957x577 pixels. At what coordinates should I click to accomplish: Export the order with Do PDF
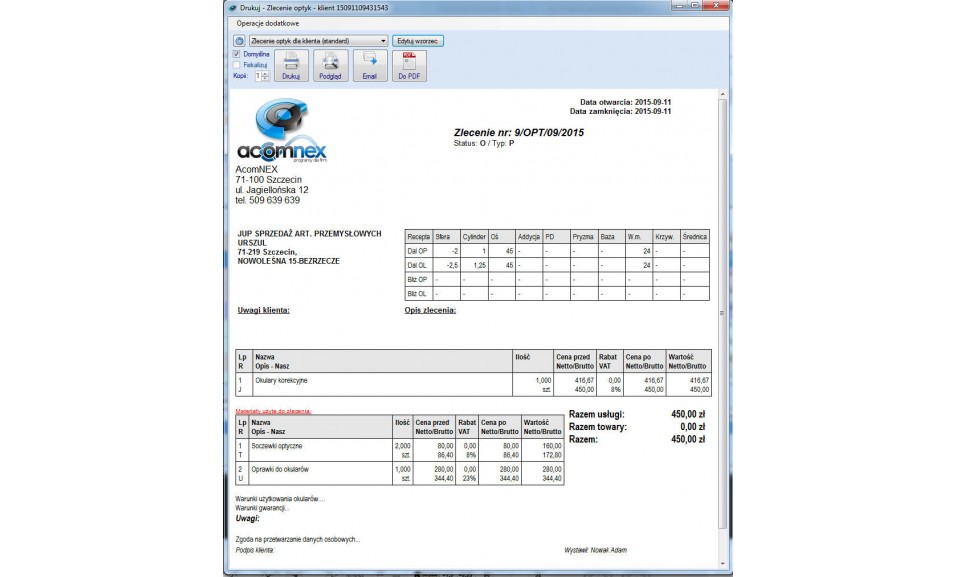point(408,66)
